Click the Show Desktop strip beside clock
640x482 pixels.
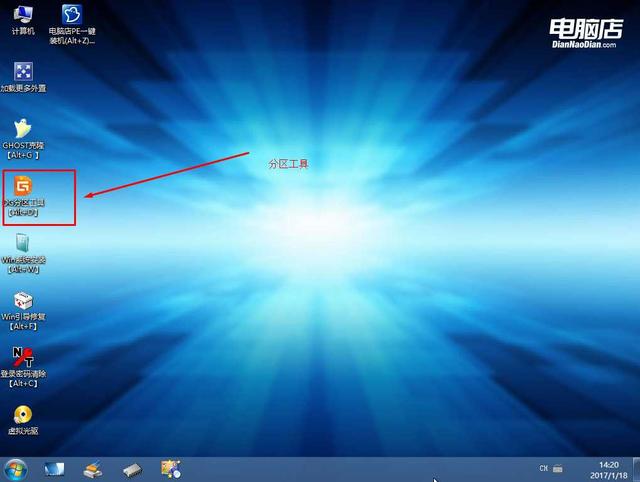[x=636, y=469]
